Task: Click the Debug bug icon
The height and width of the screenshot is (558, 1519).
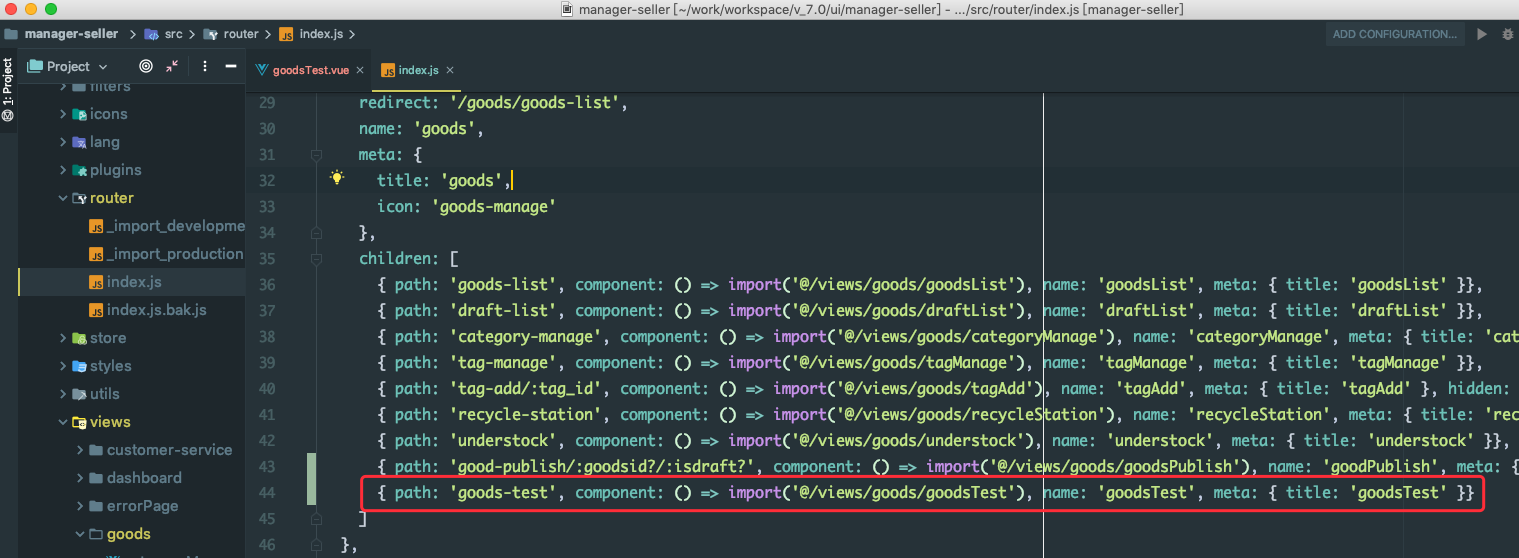Action: [1508, 34]
